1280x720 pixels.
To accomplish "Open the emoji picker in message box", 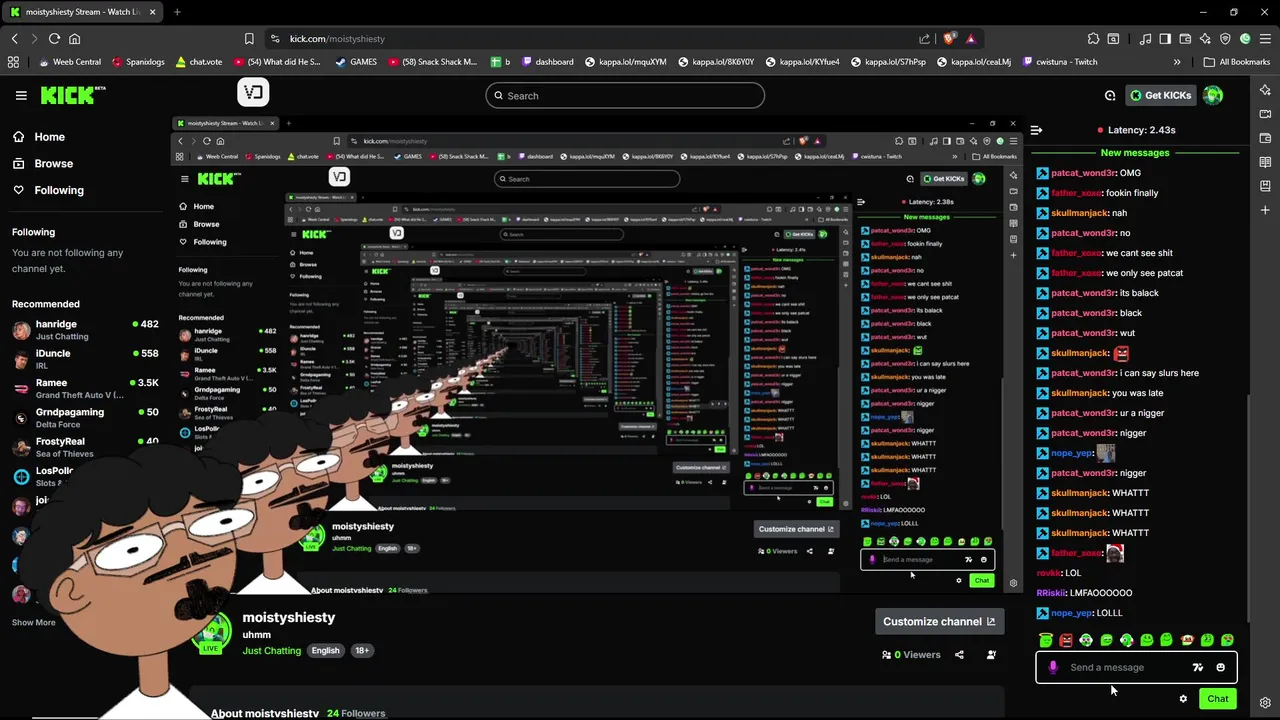I will click(1220, 667).
